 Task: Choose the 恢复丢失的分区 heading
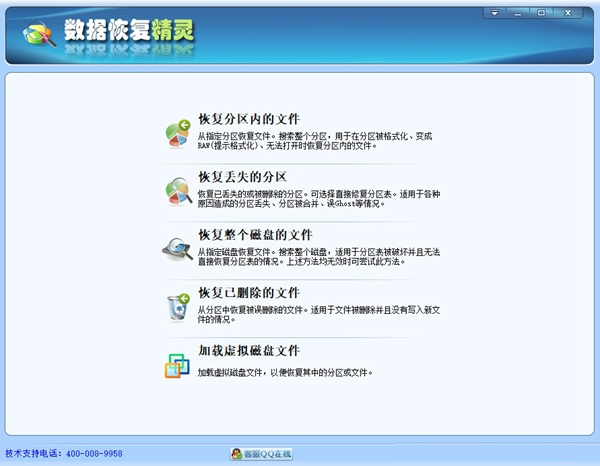pos(242,177)
